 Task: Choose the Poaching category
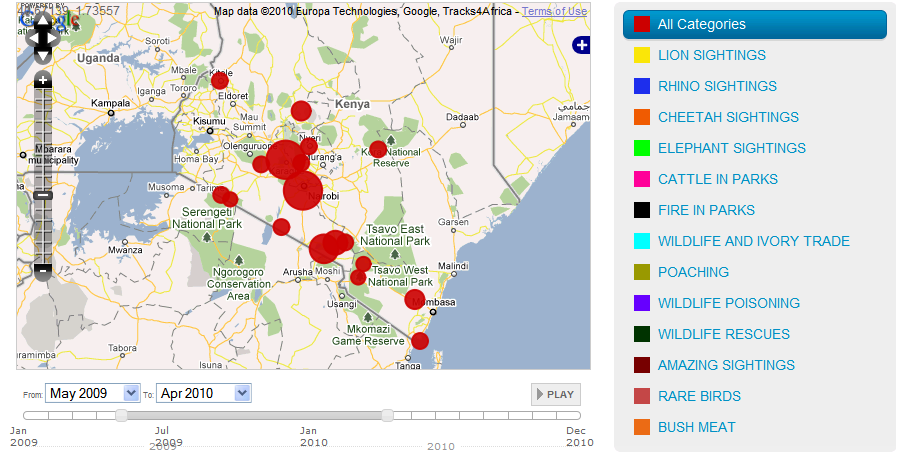click(x=693, y=272)
